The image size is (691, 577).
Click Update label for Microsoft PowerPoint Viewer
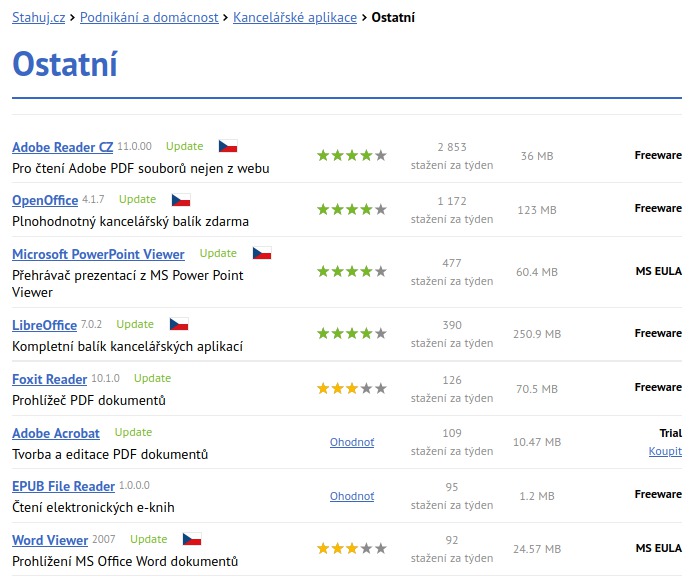pos(218,253)
